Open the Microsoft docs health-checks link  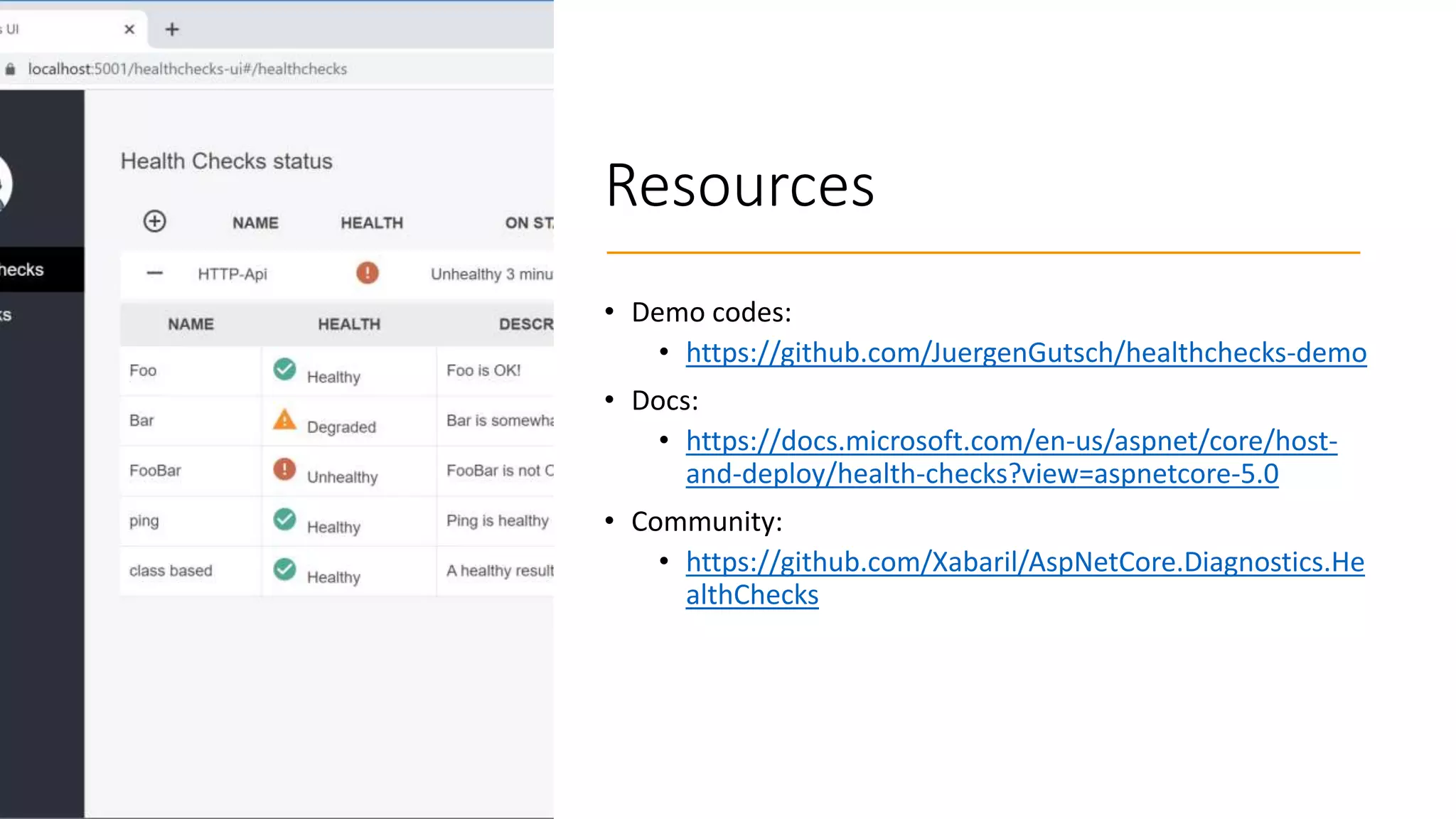click(1011, 457)
